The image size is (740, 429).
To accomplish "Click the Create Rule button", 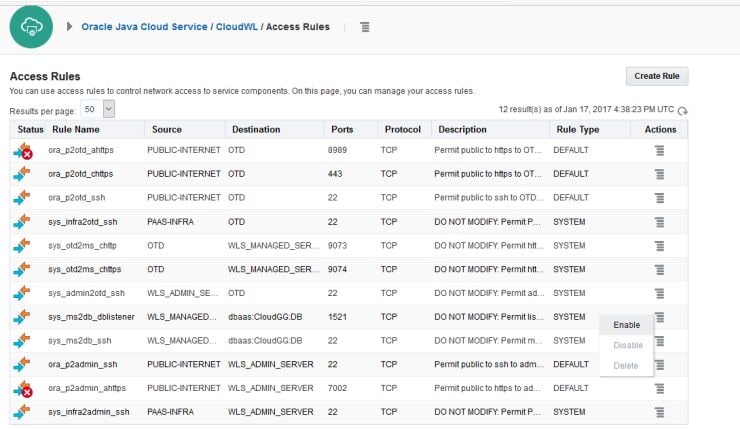I will [657, 77].
